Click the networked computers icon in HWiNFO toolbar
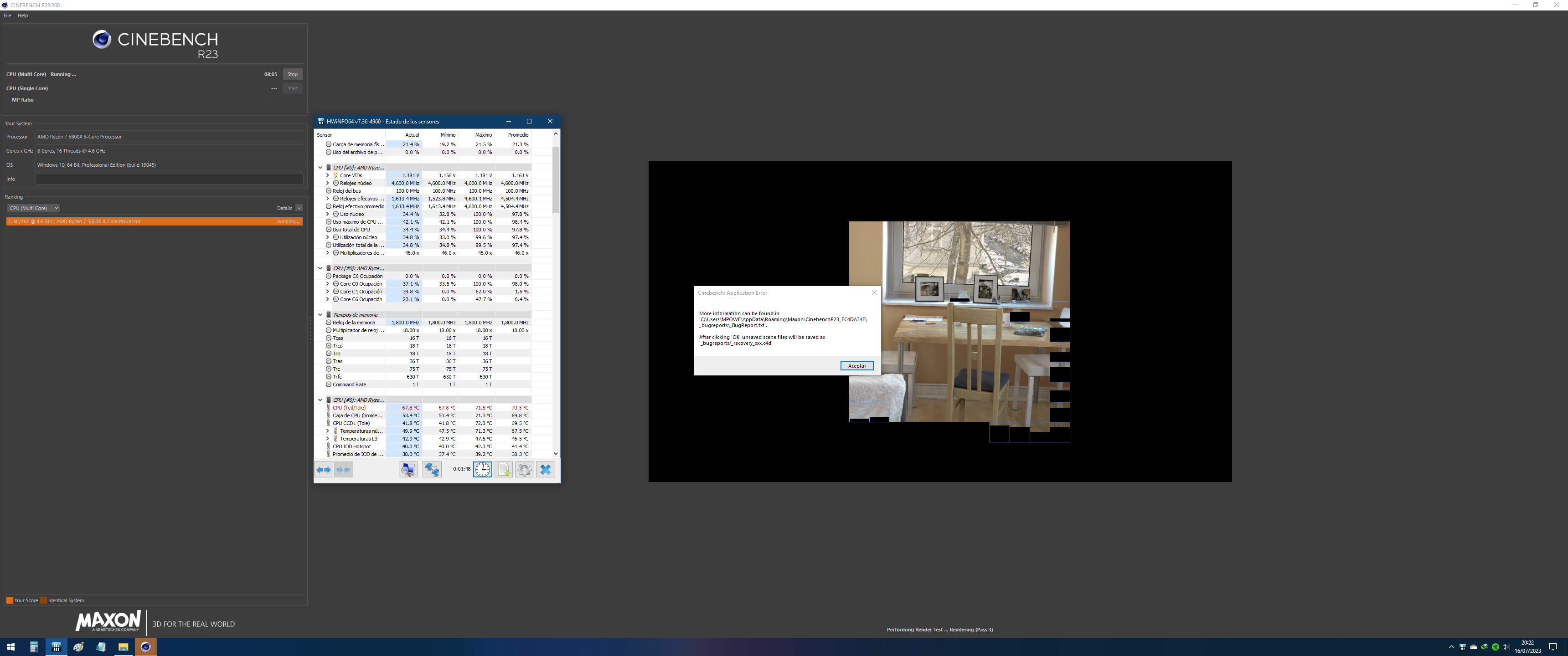Screen dimensions: 1568x656 click(432, 470)
